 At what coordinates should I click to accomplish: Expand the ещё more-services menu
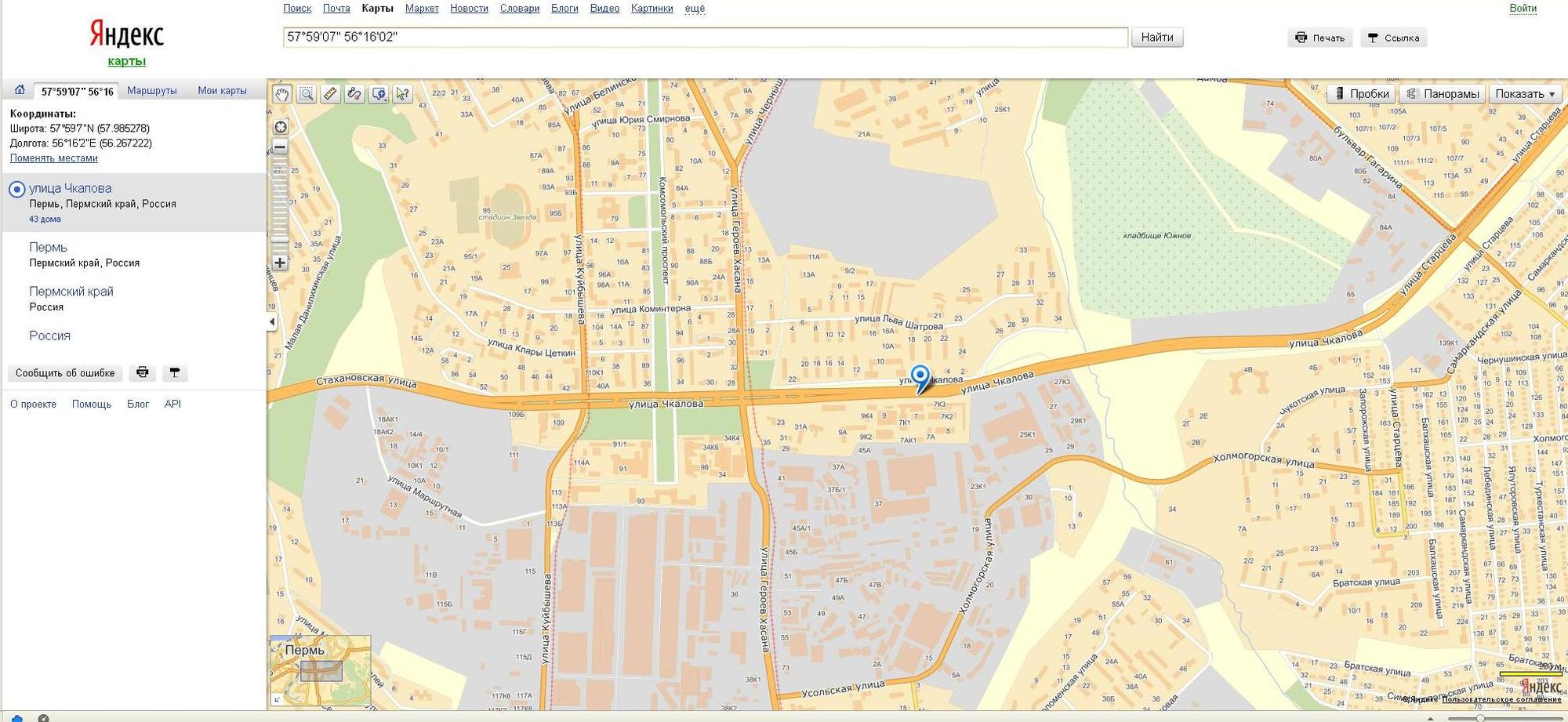pyautogui.click(x=695, y=8)
